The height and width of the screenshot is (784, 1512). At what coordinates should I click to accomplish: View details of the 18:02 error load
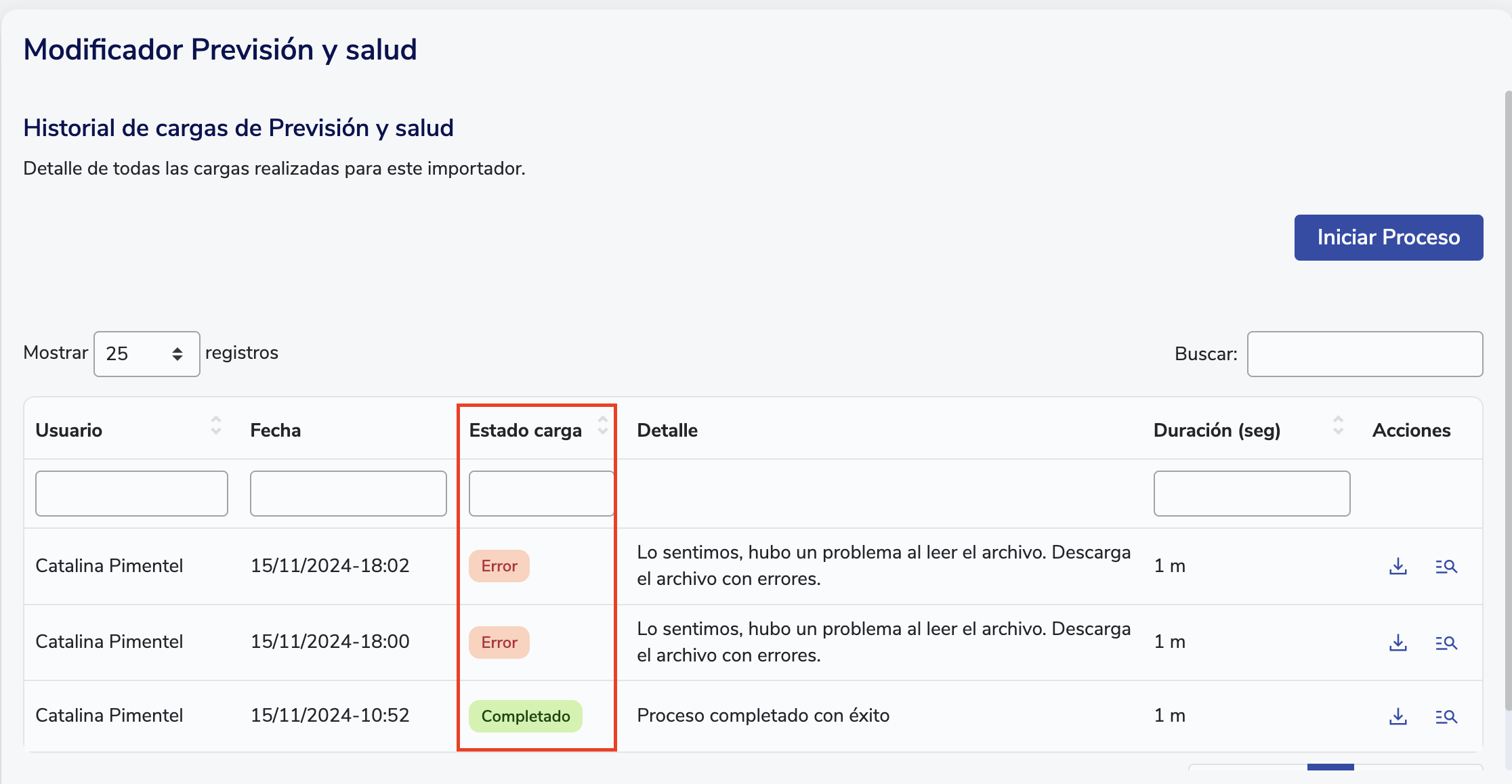(x=1446, y=566)
